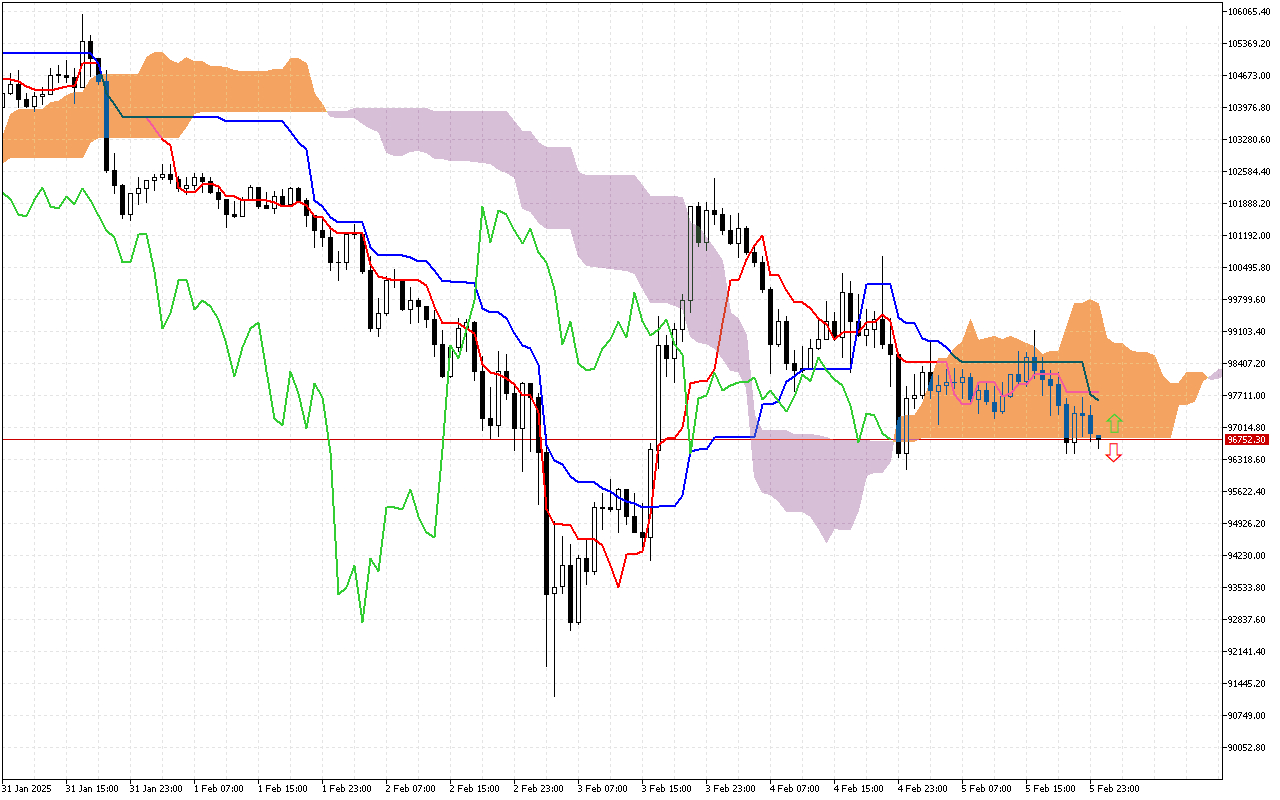Select the 2 Feb 07:00 time label

411,788
